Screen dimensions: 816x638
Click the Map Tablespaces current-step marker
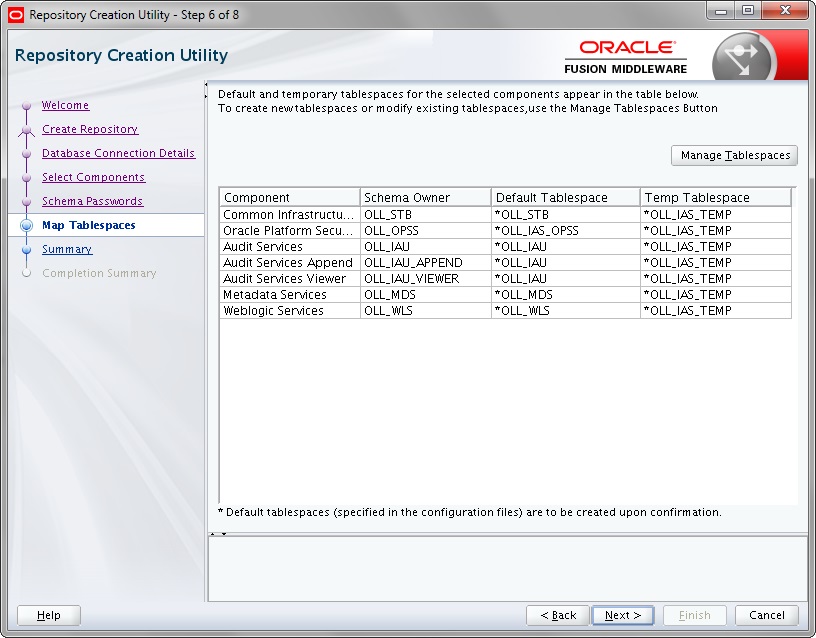pos(27,225)
